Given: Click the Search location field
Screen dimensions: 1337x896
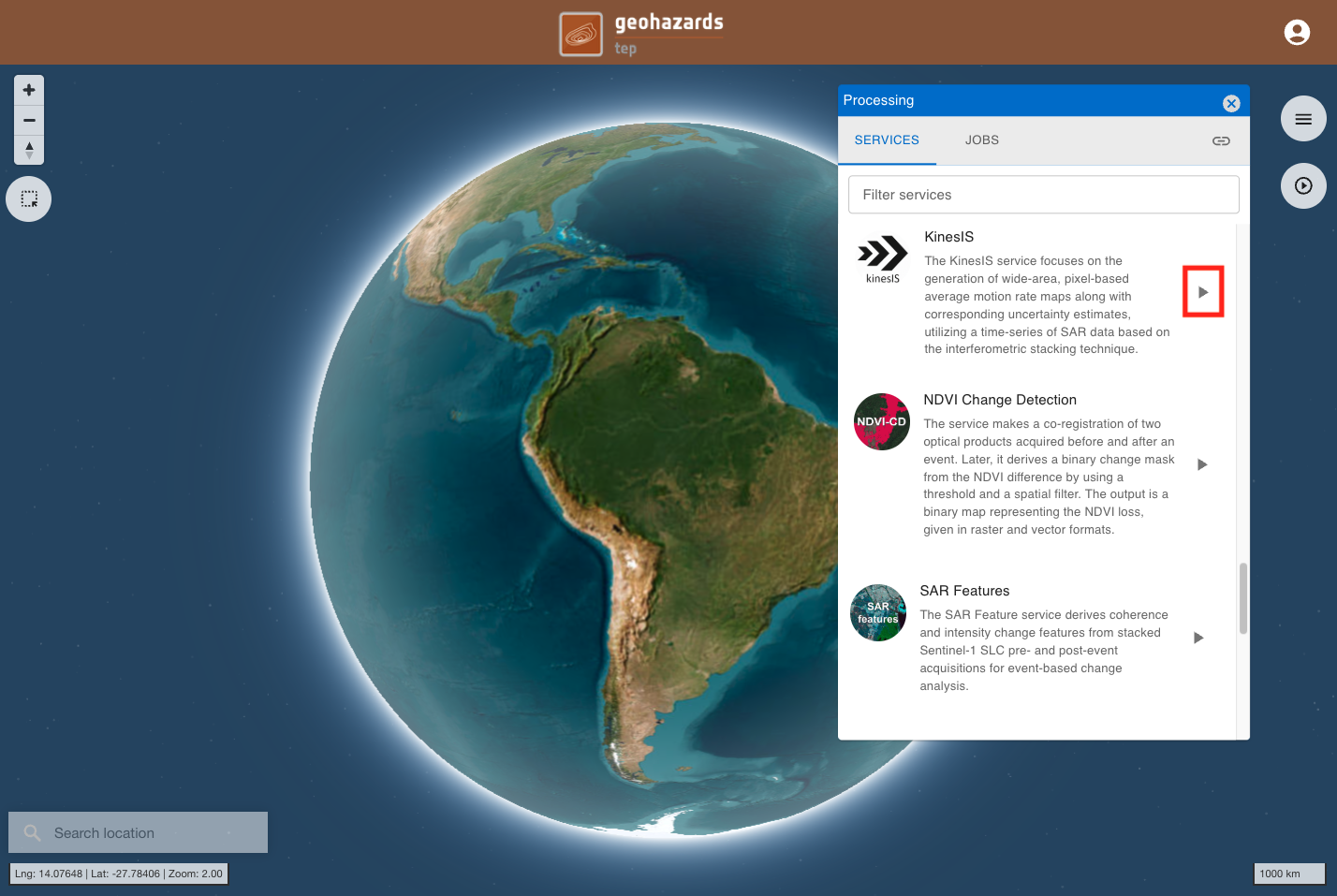Looking at the screenshot, I should 138,832.
